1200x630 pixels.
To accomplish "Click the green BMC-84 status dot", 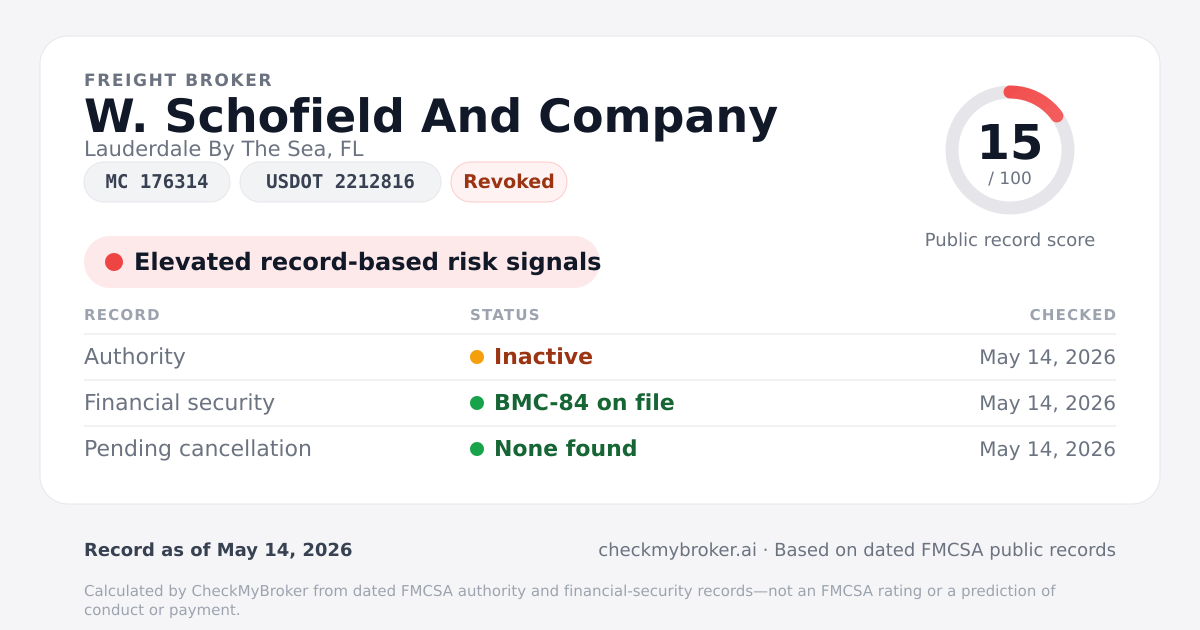I will [x=477, y=403].
